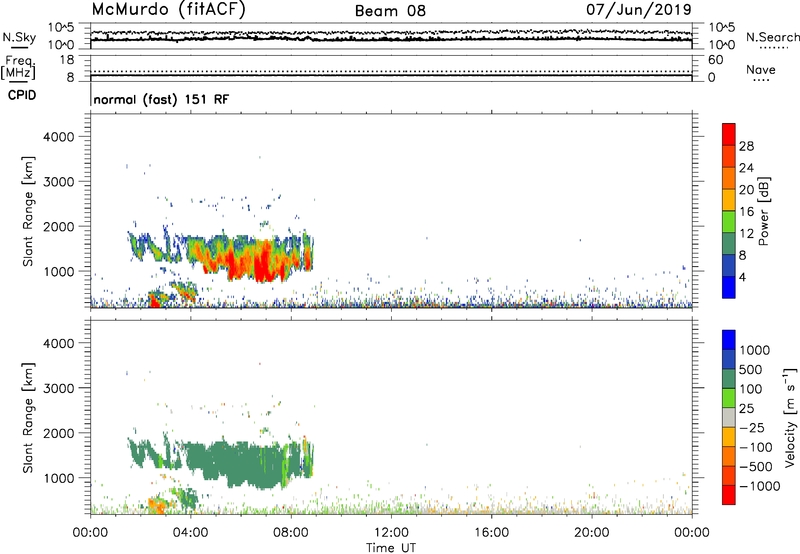Click the blue bottom of Power colorbar
Viewport: 800px width, 554px height.
729,287
